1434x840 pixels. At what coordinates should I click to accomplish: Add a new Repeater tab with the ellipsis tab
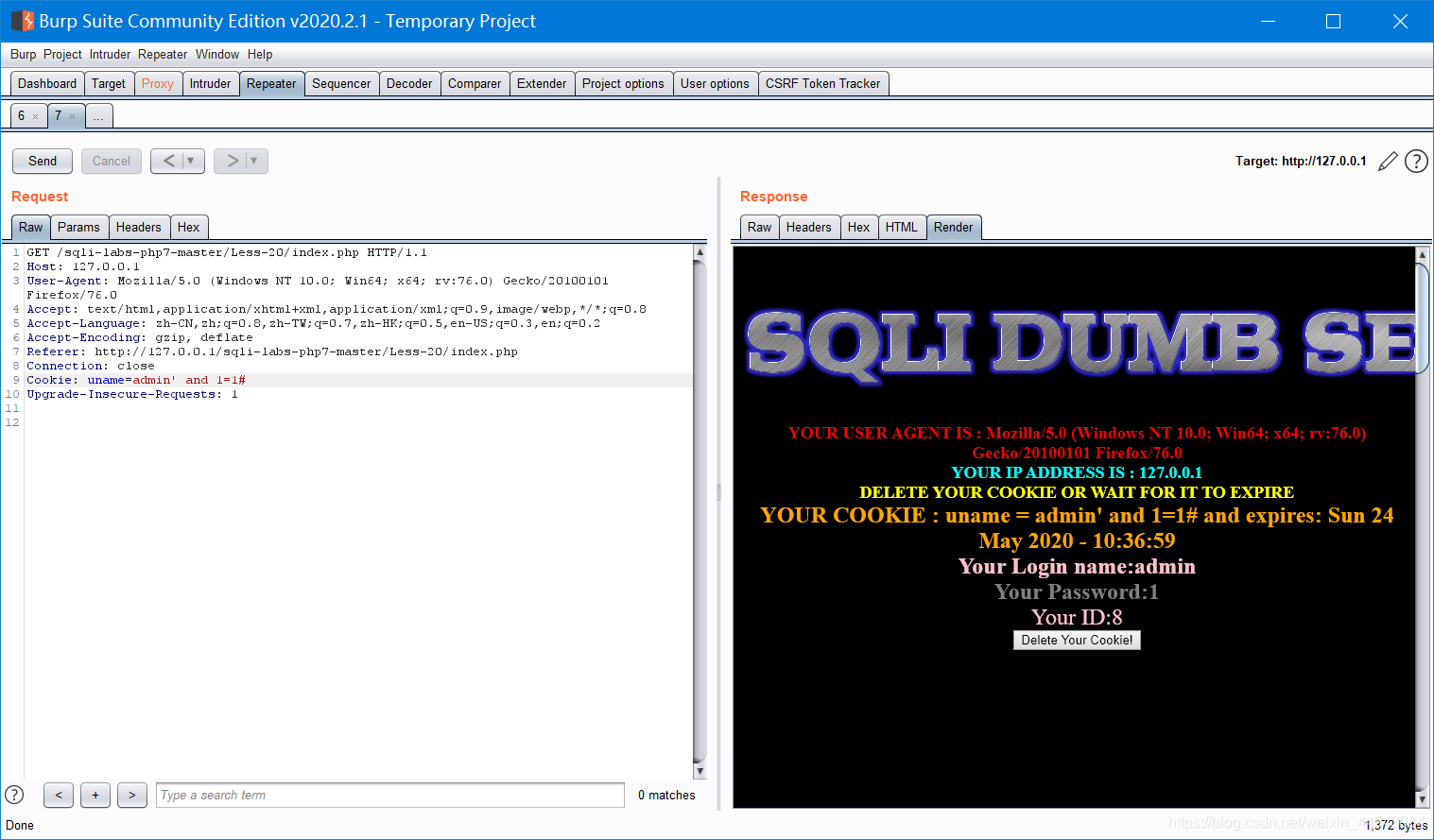tap(98, 116)
